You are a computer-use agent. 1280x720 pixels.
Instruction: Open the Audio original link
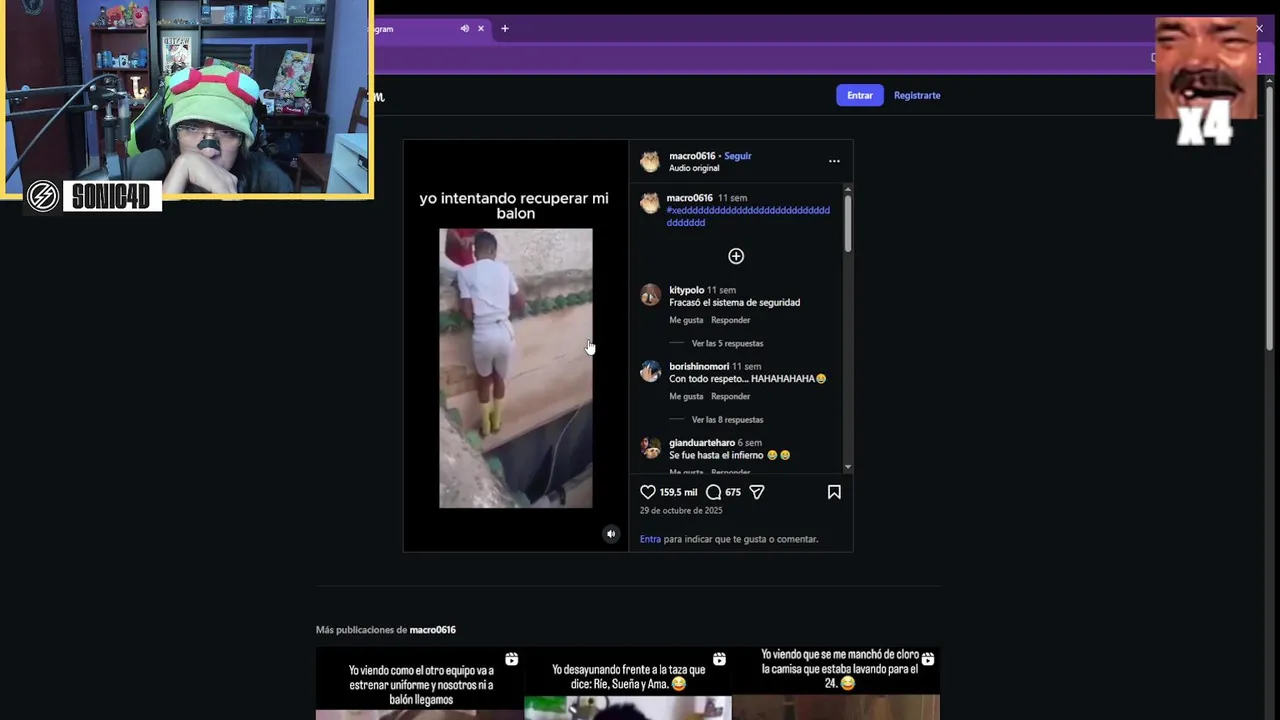pos(694,168)
